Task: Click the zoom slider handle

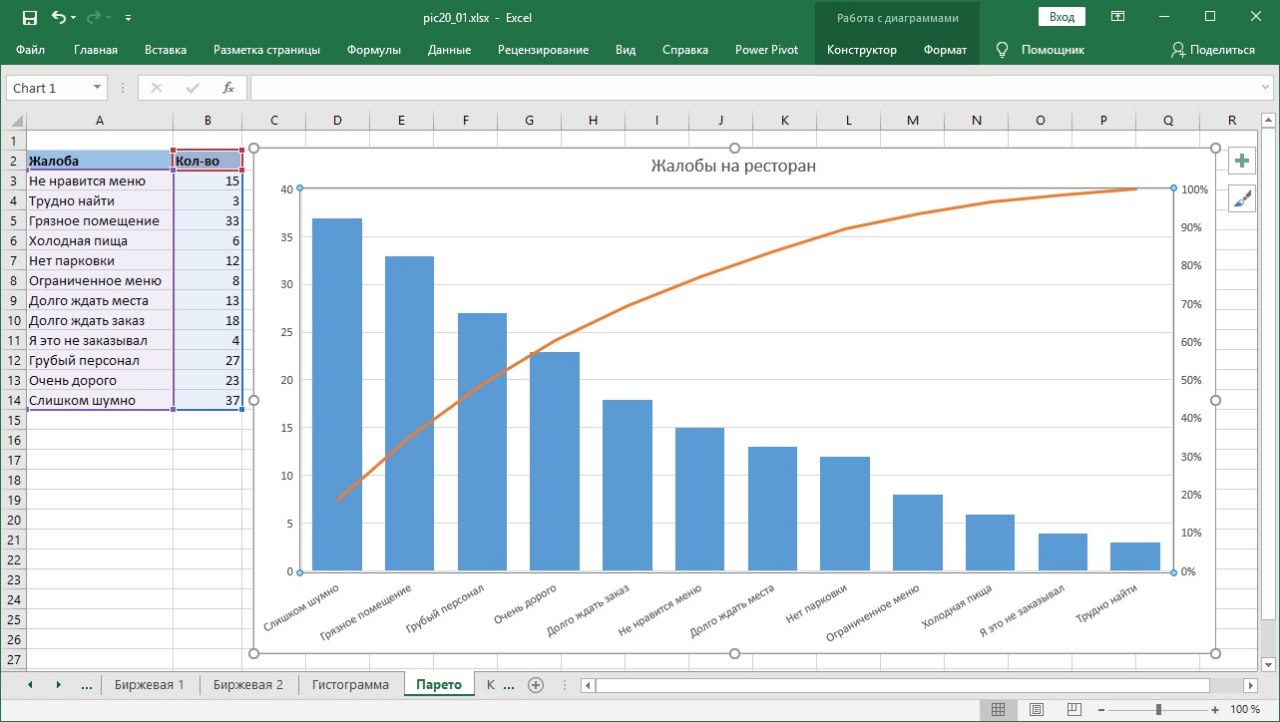Action: pos(1160,709)
